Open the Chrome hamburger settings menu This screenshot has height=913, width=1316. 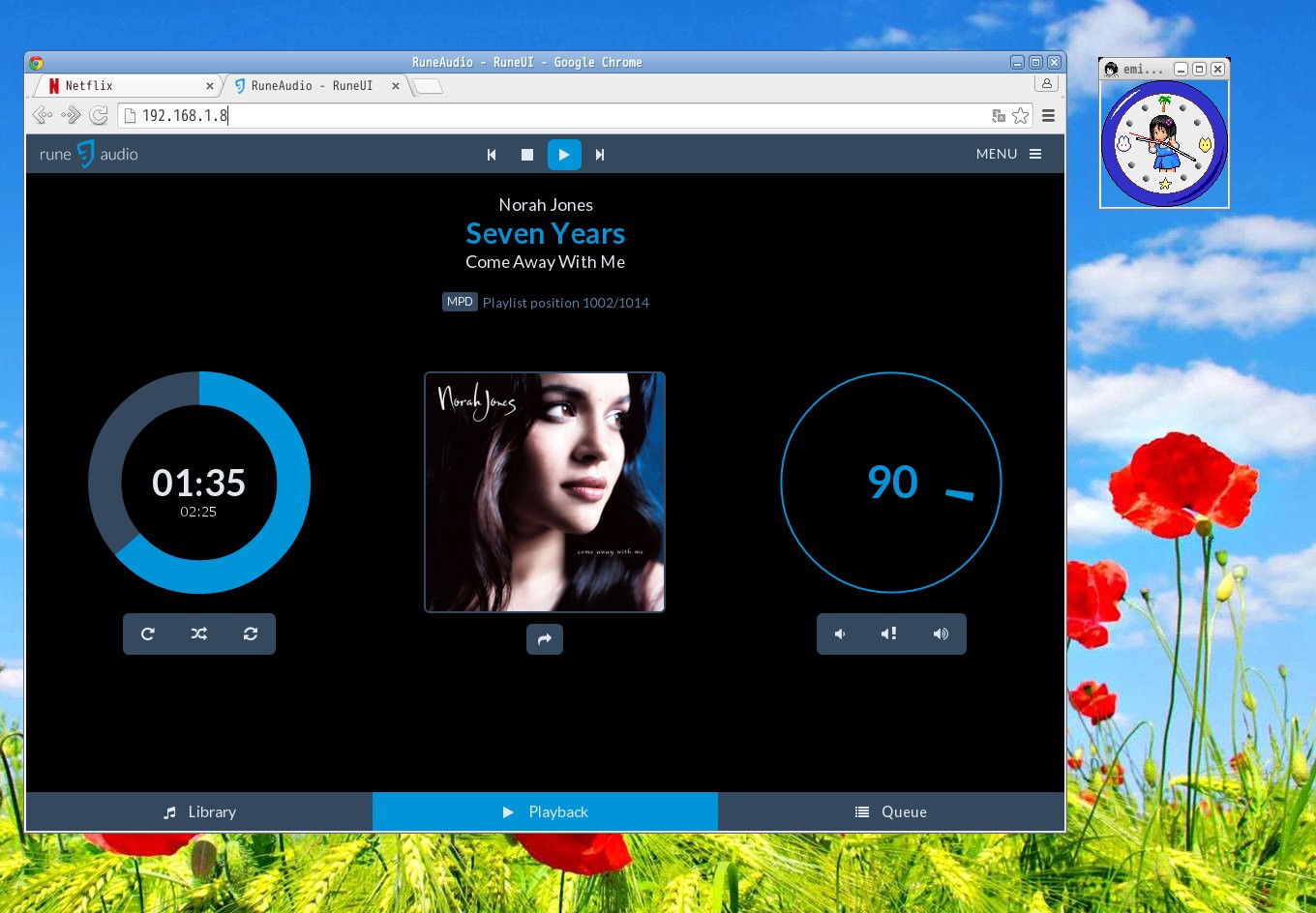[1048, 116]
